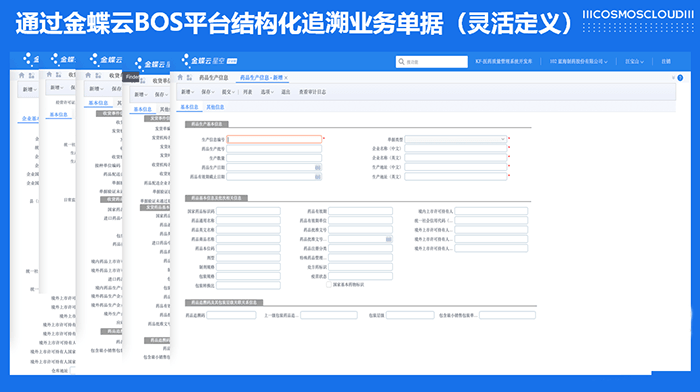This screenshot has width=700, height=392.
Task: Click into the 药品生产批号 field
Action: [x=274, y=149]
